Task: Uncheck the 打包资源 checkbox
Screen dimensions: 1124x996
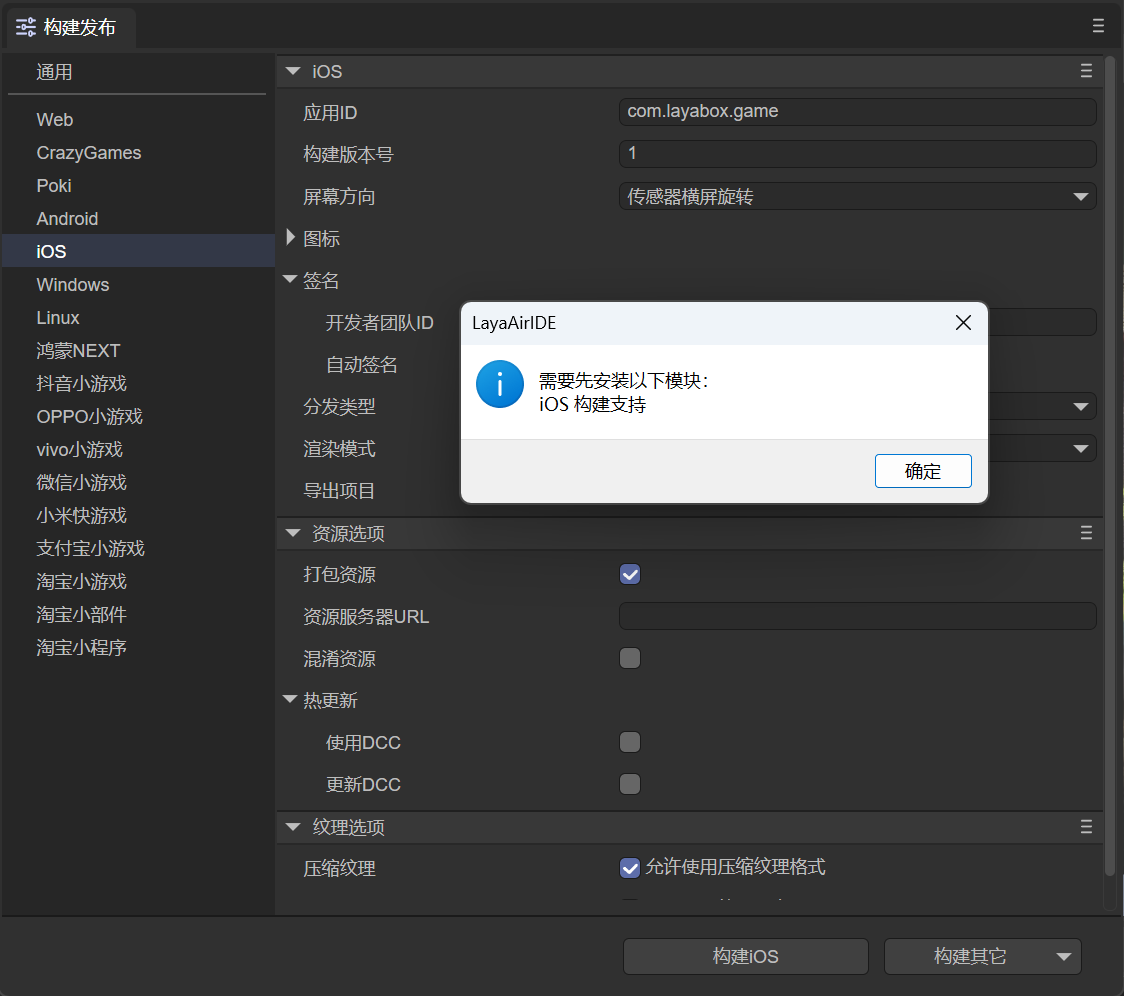Action: [x=630, y=574]
